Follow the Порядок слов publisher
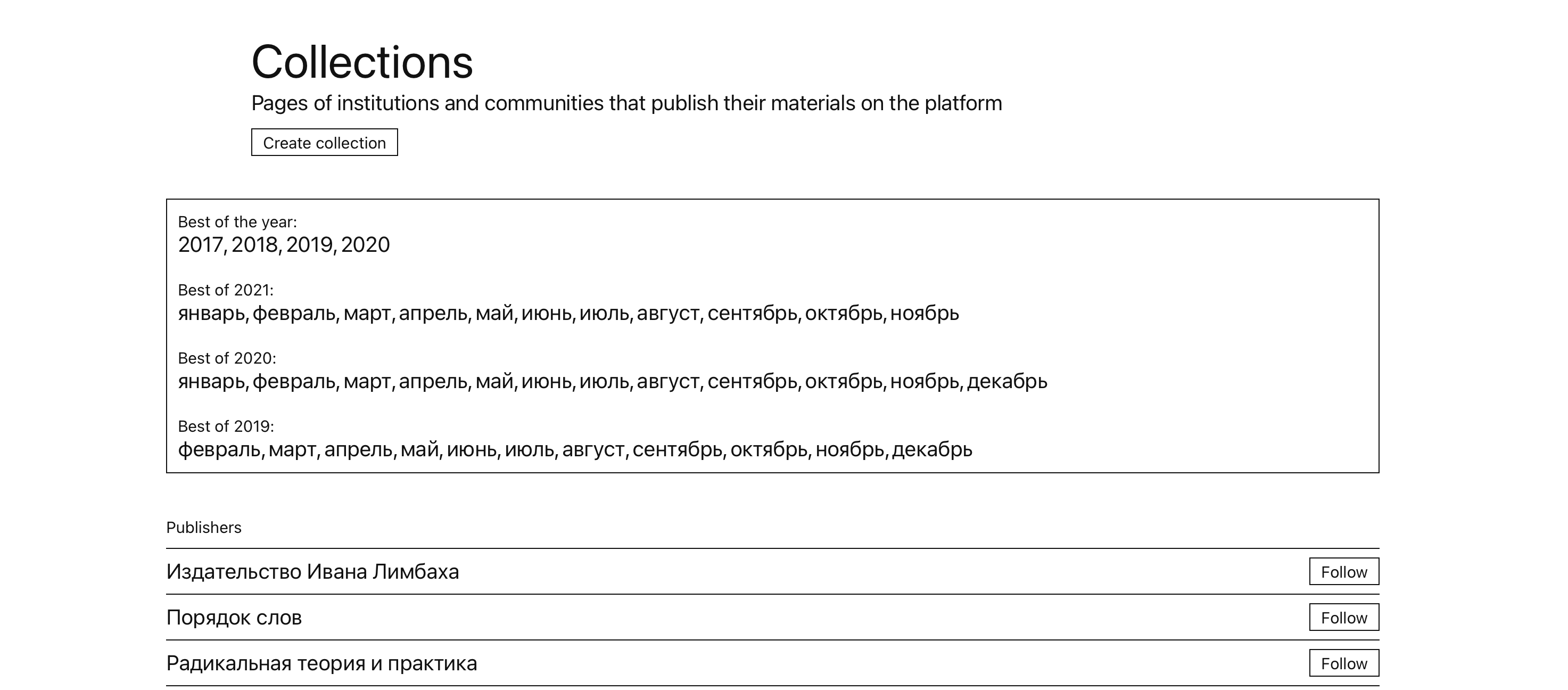This screenshot has width=1568, height=690. (x=1344, y=618)
